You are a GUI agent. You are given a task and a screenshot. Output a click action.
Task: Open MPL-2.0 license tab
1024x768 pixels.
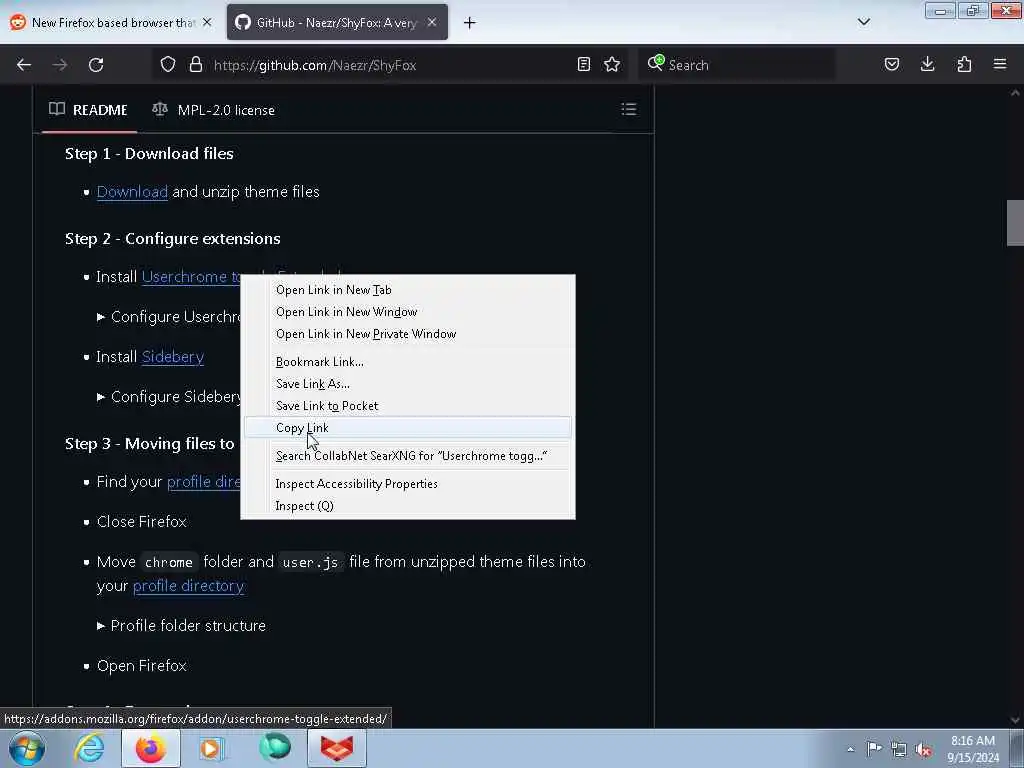tap(214, 110)
